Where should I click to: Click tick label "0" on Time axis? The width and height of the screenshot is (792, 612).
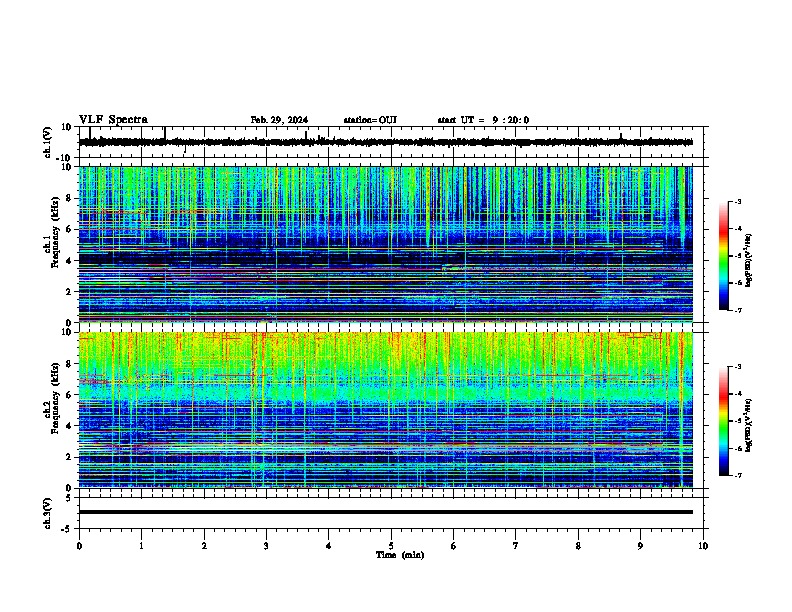coord(79,546)
